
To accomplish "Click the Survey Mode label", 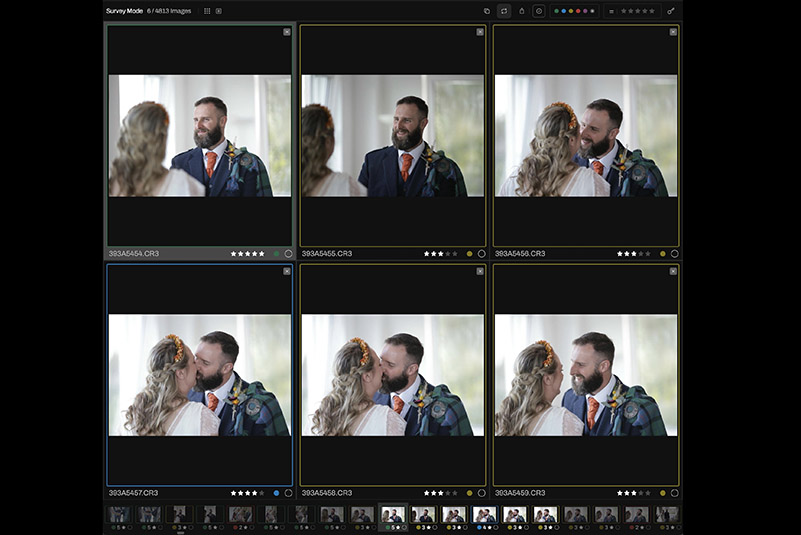I will point(126,11).
